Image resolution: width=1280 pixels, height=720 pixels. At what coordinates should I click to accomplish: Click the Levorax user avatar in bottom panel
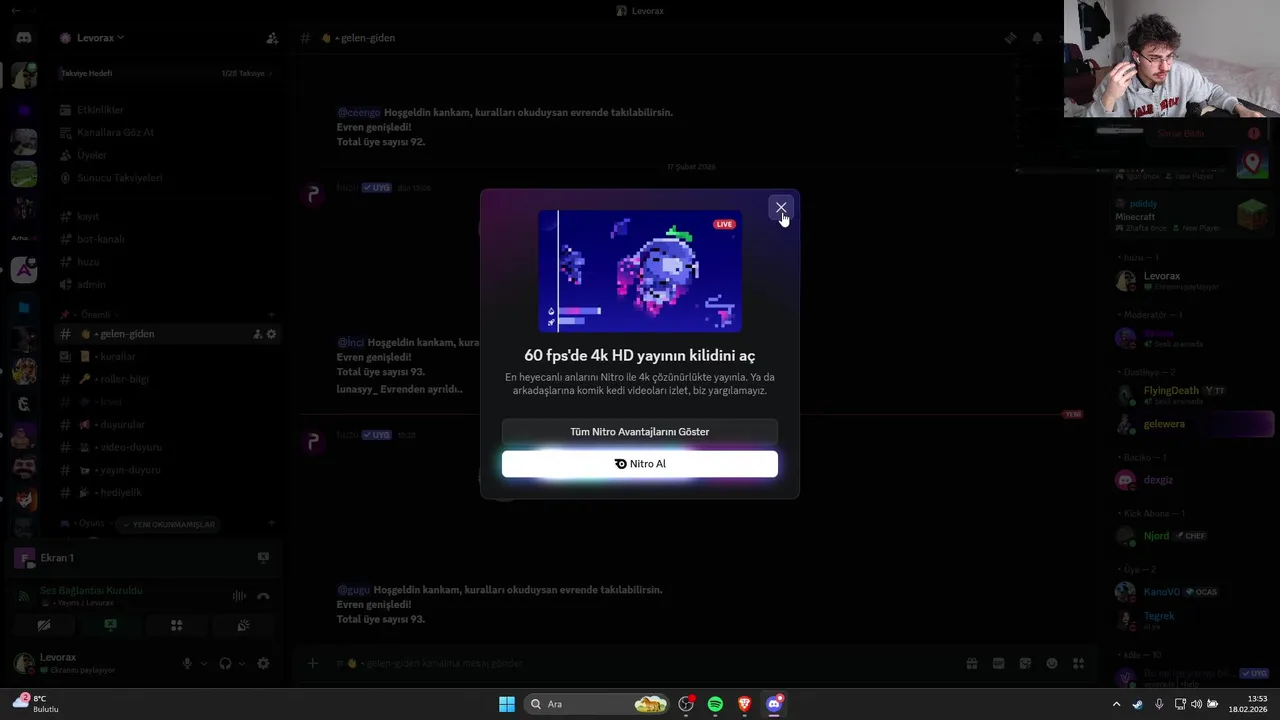coord(23,663)
